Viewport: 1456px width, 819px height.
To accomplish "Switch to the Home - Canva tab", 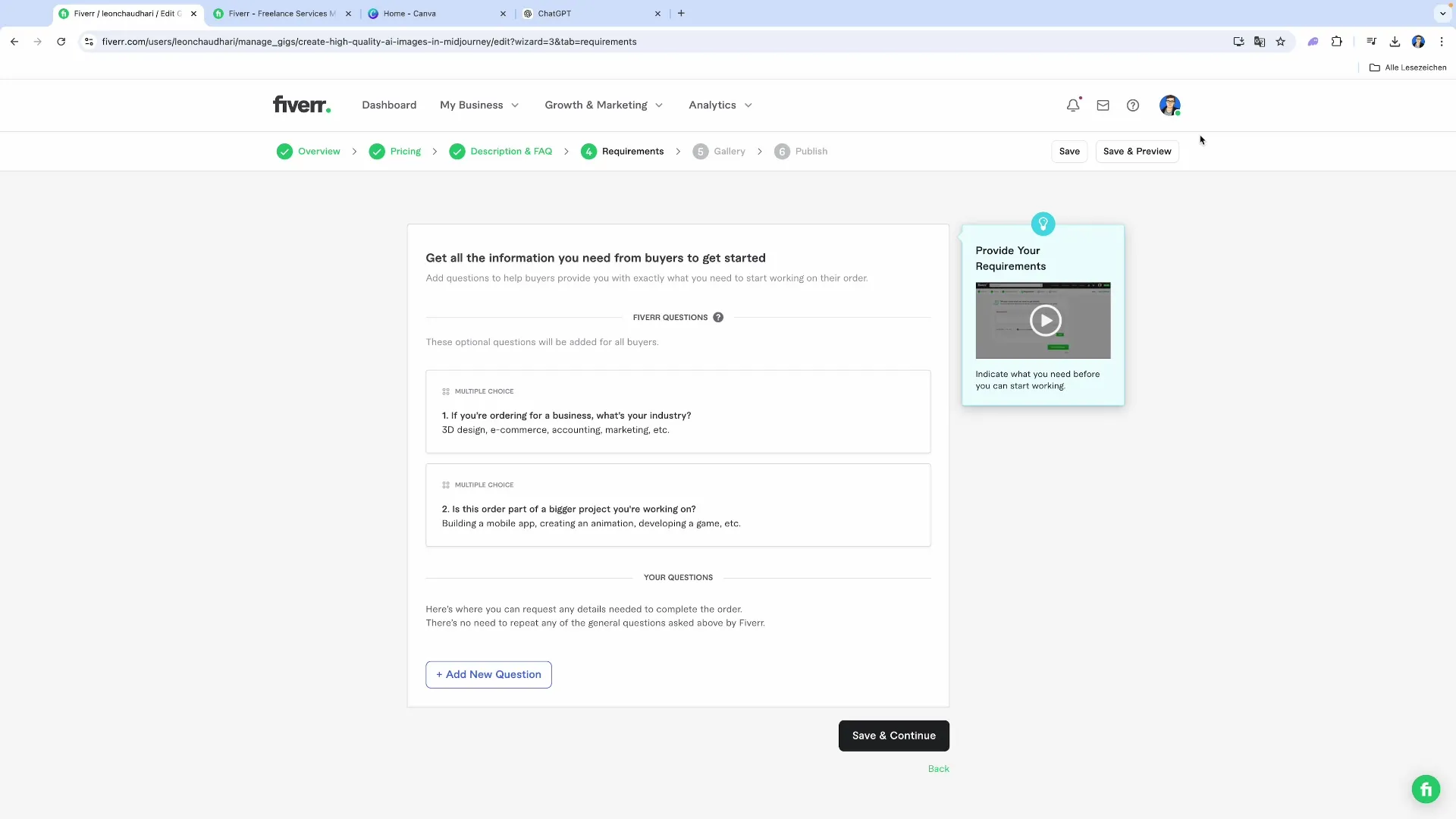I will pos(409,14).
